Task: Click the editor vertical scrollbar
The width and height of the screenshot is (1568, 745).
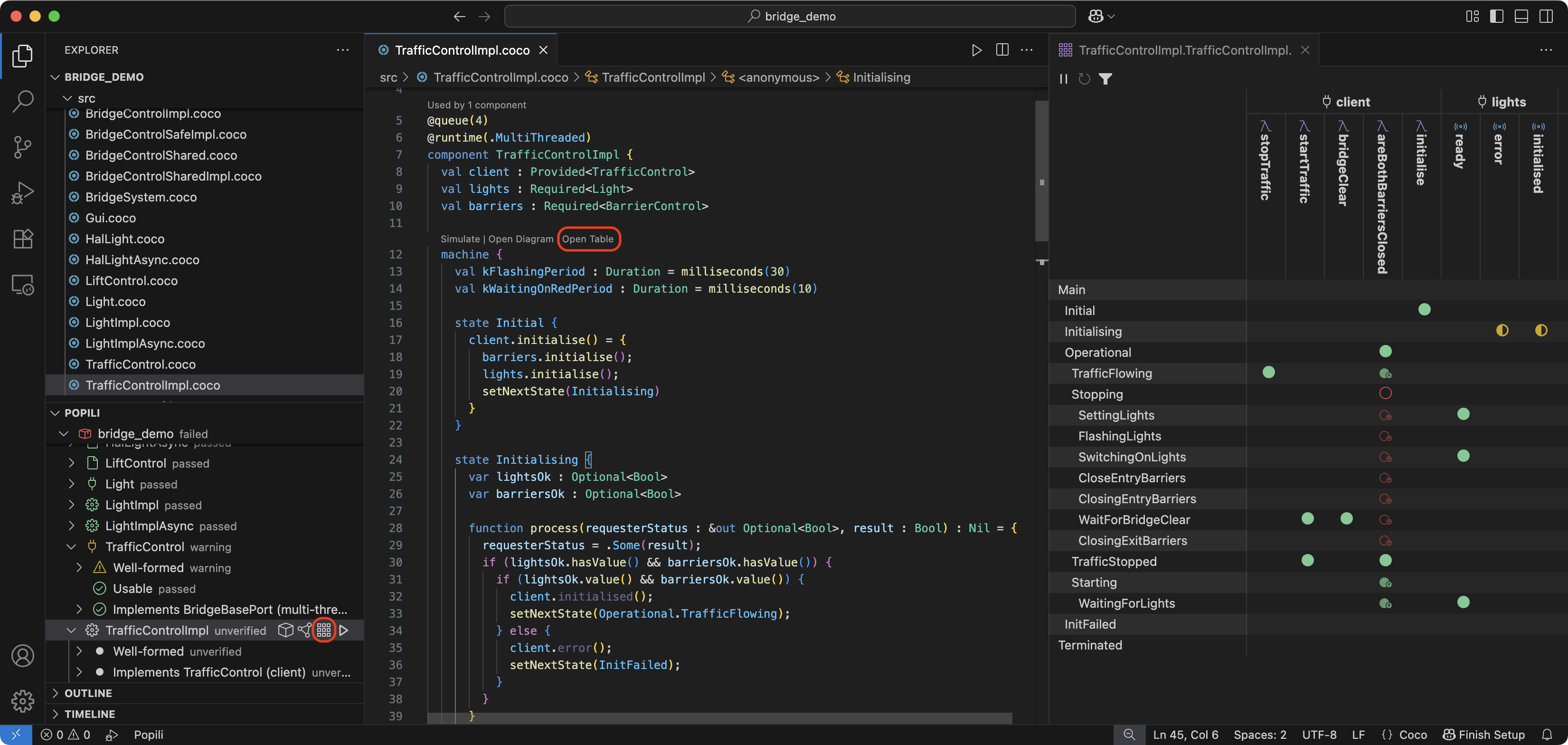Action: [1041, 171]
